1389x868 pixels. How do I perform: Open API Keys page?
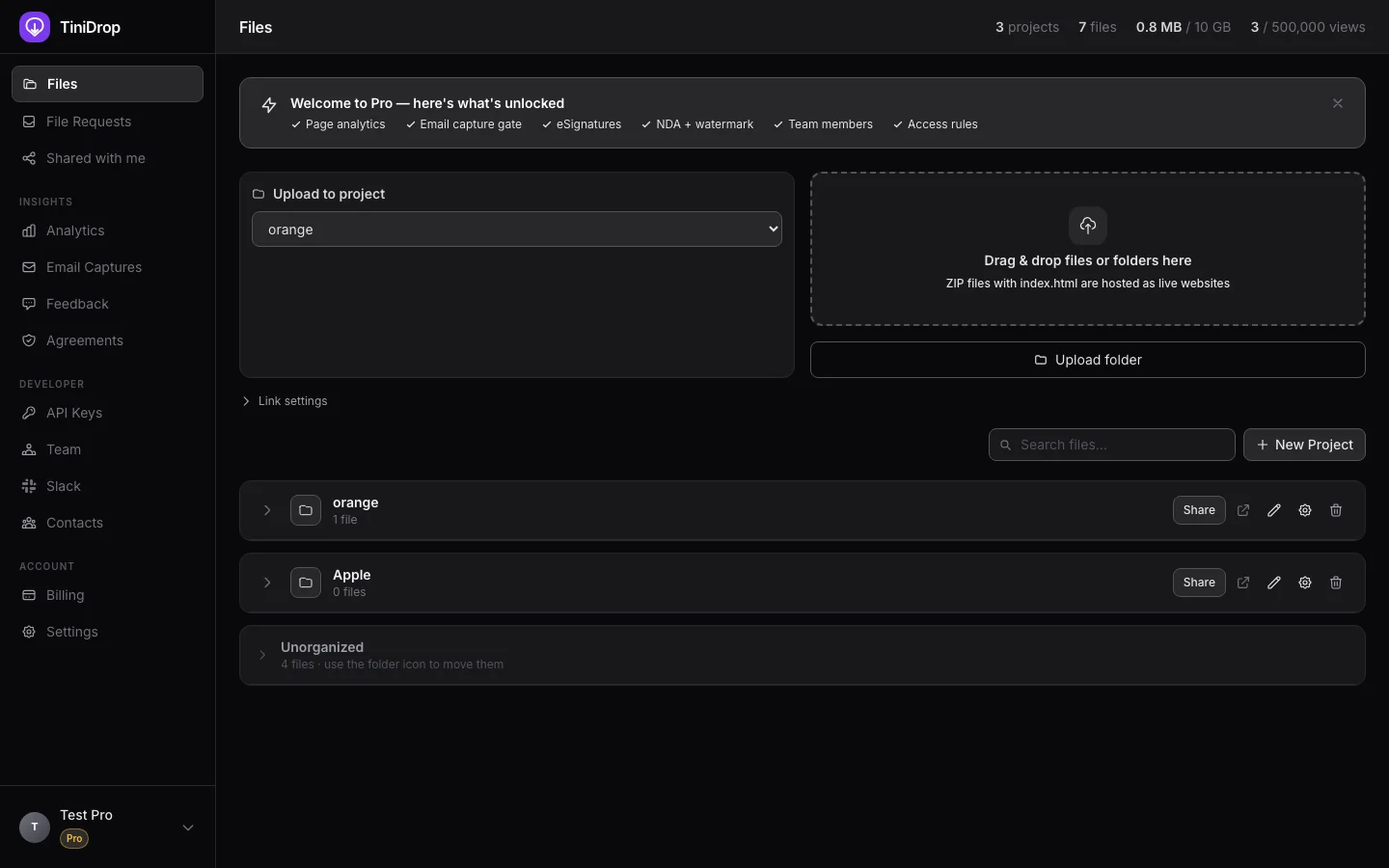tap(107, 413)
